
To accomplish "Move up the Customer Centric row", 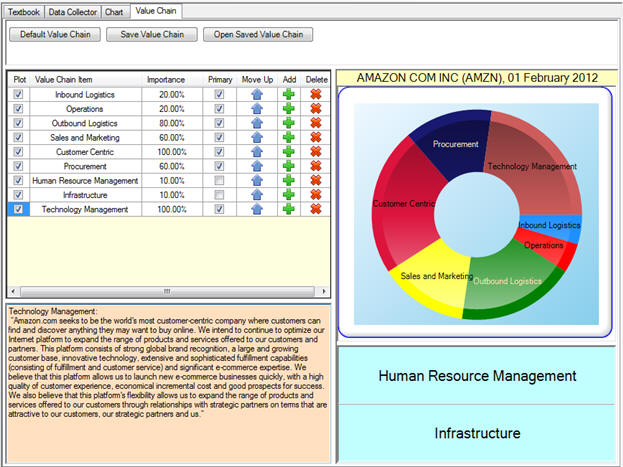I will point(257,151).
